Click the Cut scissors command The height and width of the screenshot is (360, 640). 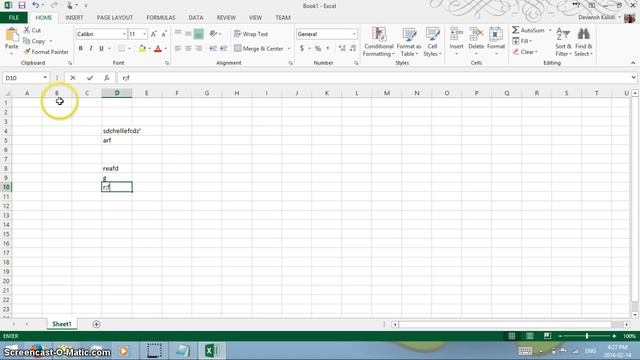pyautogui.click(x=32, y=30)
